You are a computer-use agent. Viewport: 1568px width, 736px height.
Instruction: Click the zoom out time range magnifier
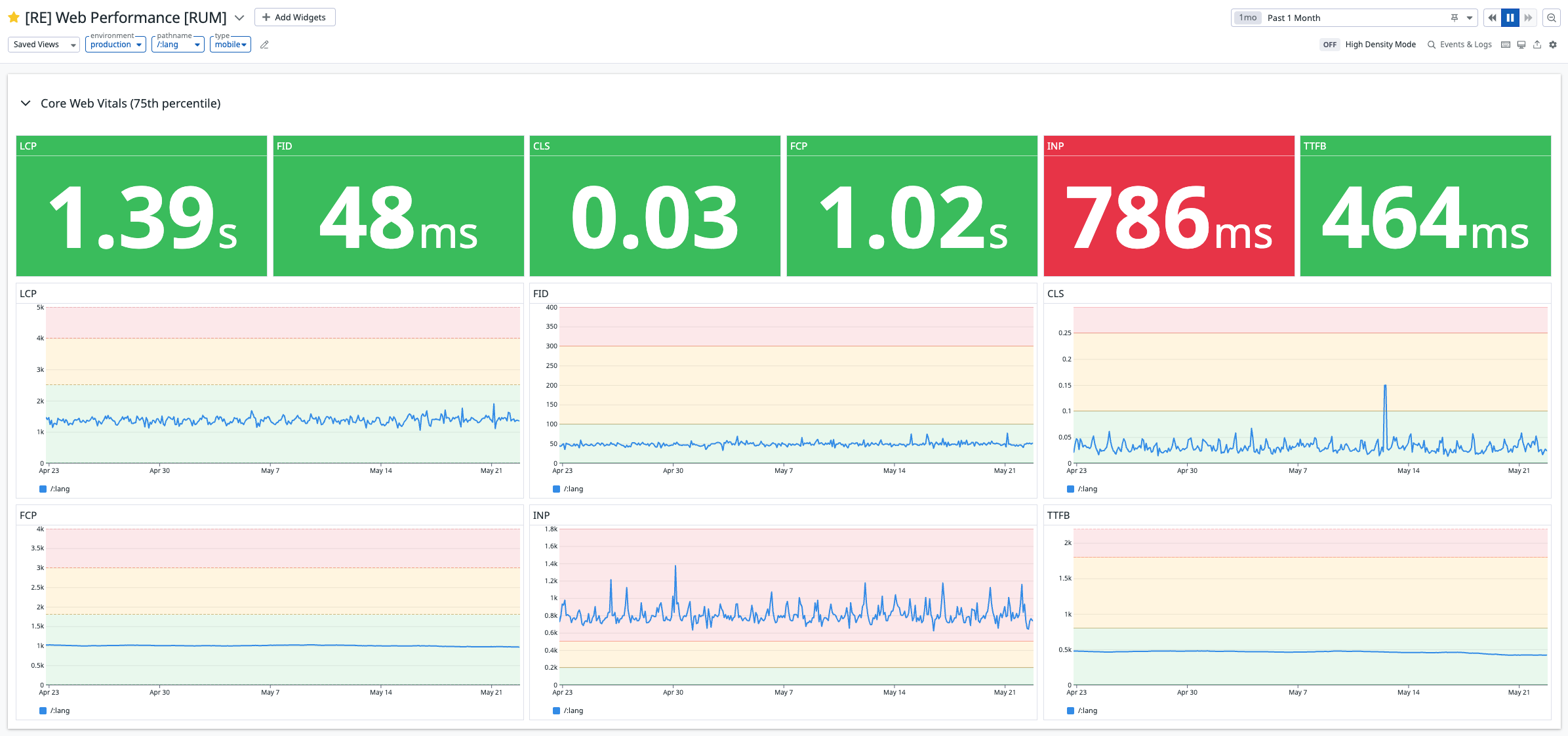coord(1552,18)
